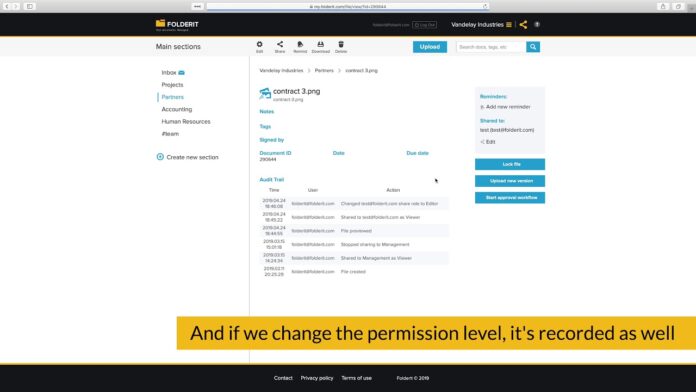
Task: Click the browser forward arrow
Action: (16, 6)
